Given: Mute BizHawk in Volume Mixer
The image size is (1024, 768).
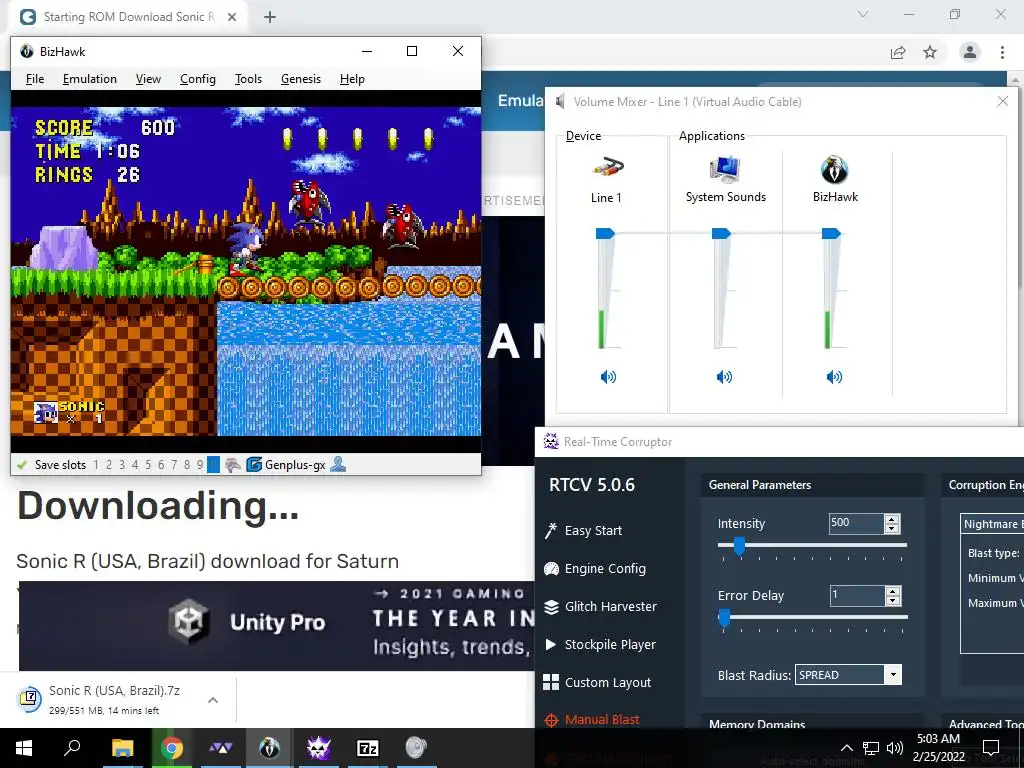Looking at the screenshot, I should (834, 377).
